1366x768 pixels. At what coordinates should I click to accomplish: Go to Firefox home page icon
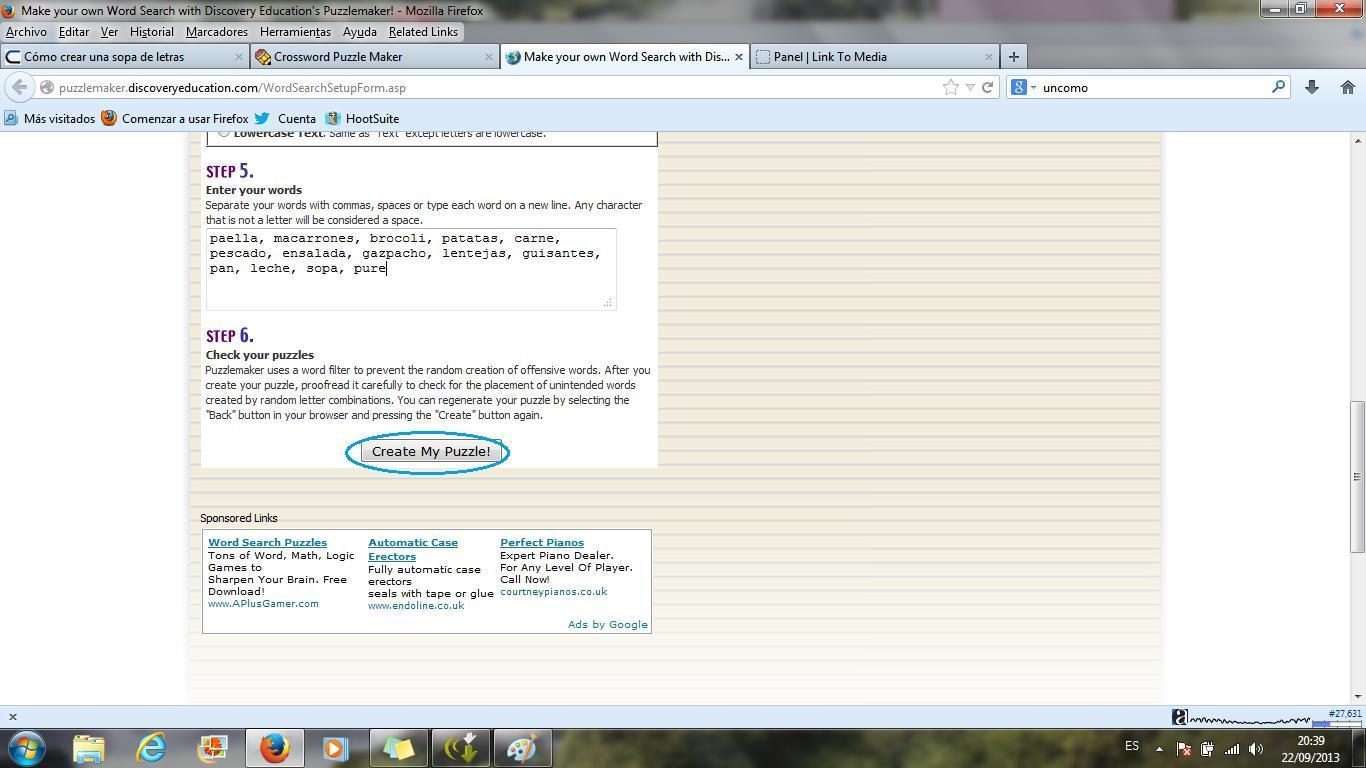[1347, 87]
